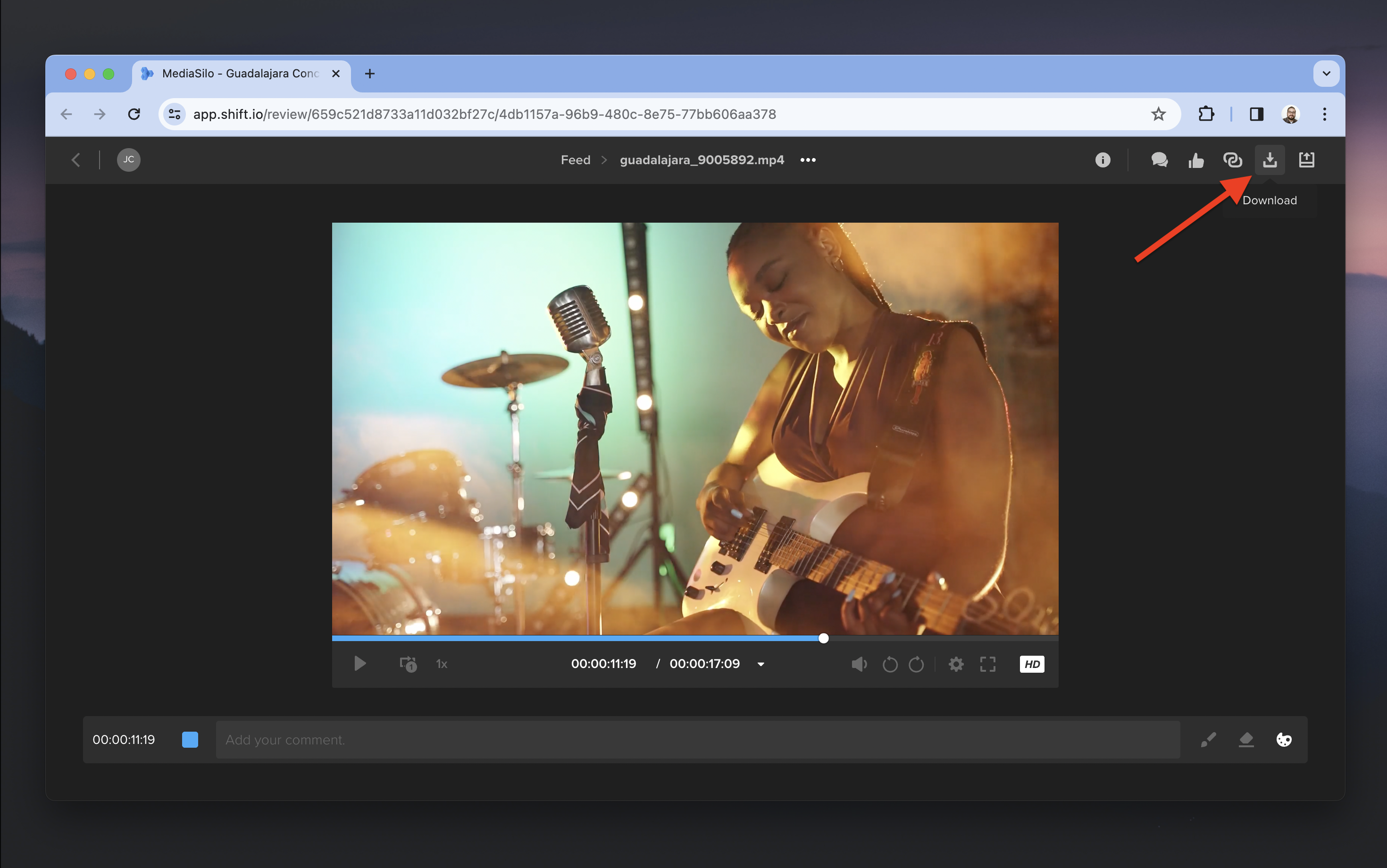The image size is (1387, 868).
Task: Click the blue annotation color swatch
Action: (x=190, y=739)
